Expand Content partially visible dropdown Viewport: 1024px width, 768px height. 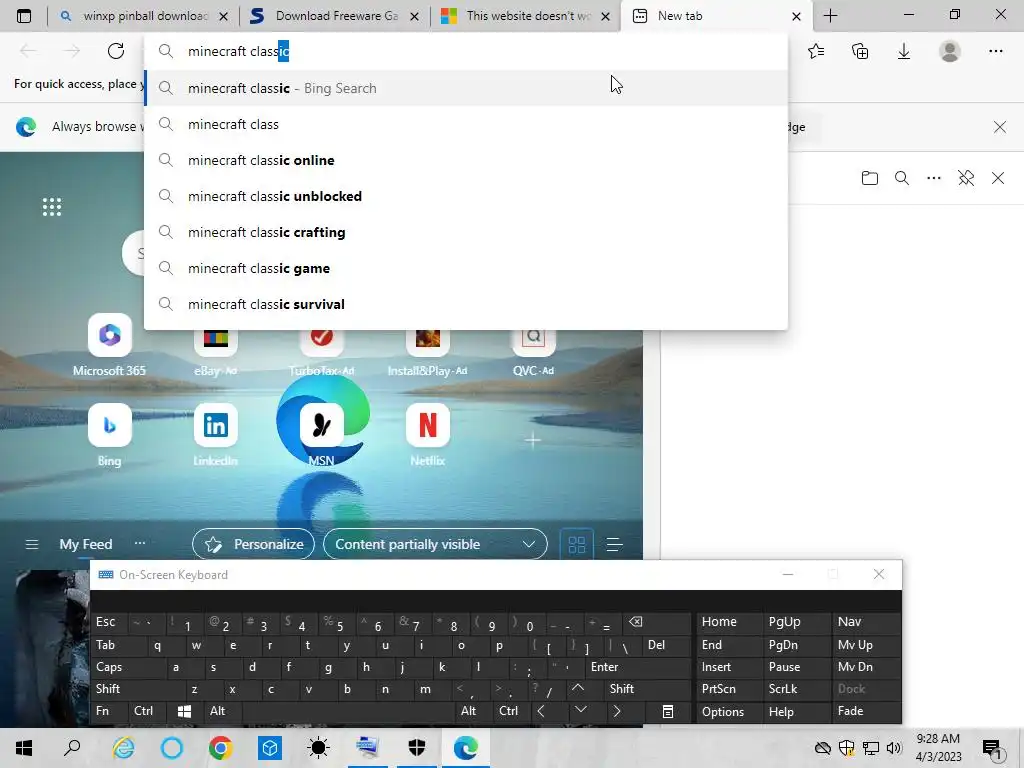point(435,544)
